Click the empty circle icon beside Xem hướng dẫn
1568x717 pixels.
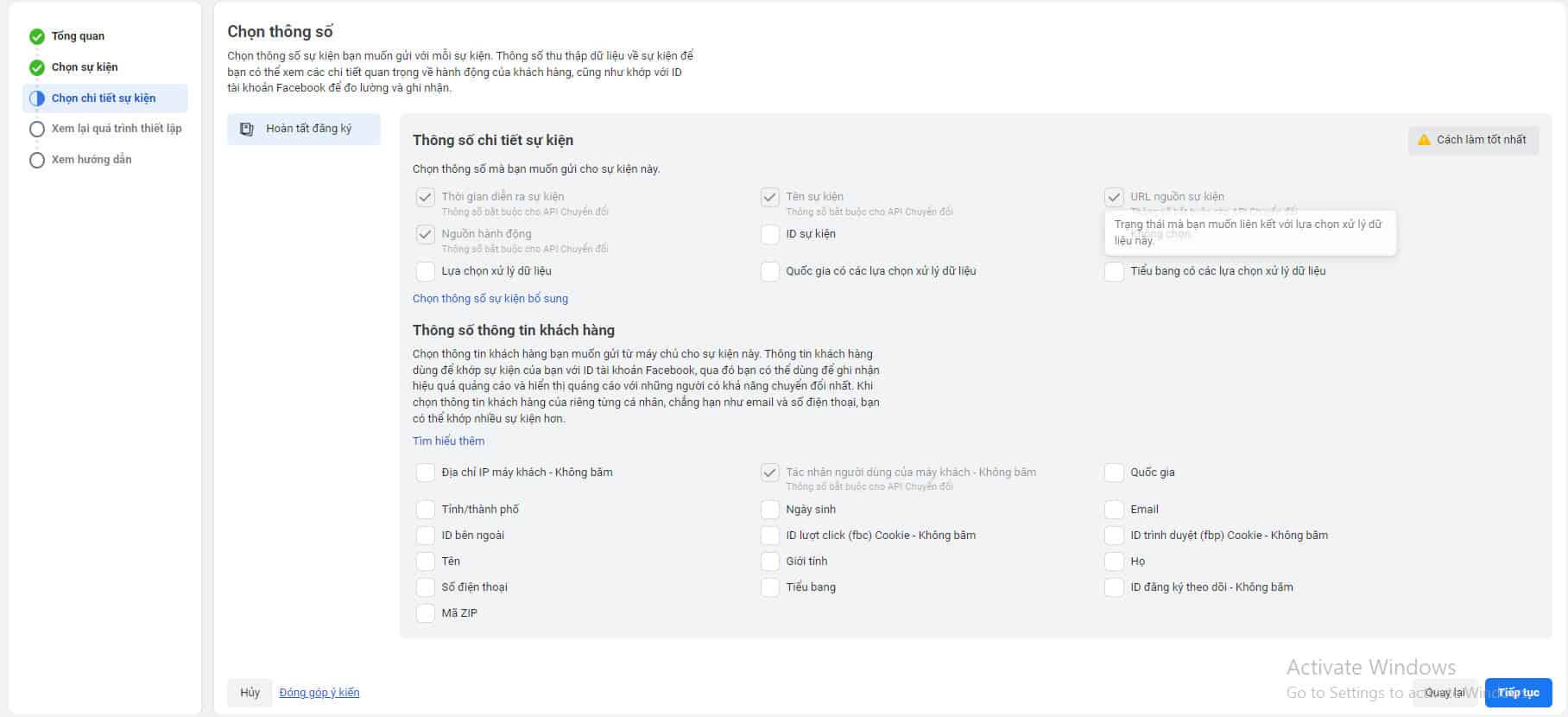click(x=37, y=160)
